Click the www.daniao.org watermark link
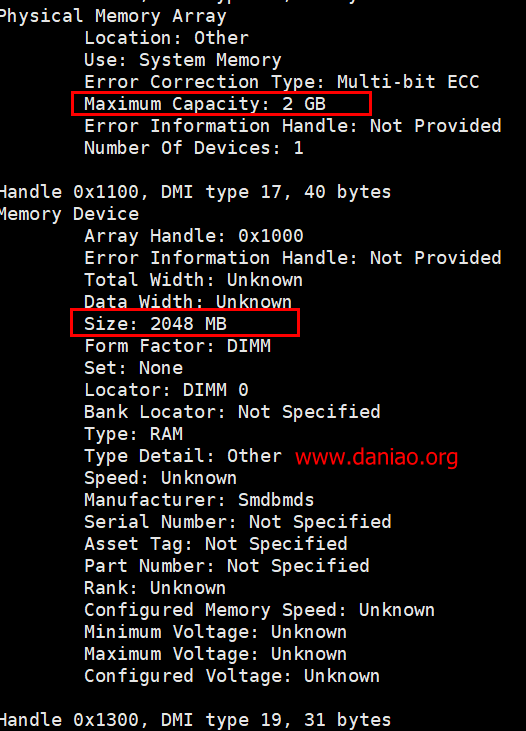This screenshot has height=731, width=526. pyautogui.click(x=376, y=456)
